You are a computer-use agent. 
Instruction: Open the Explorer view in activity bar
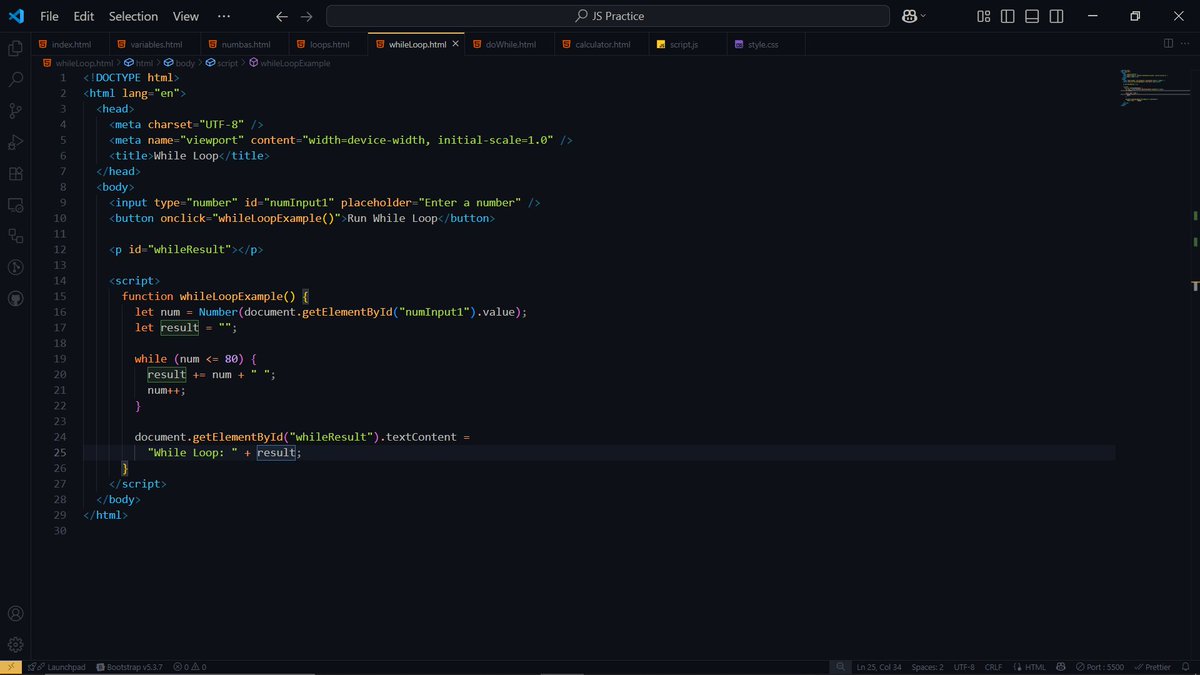coord(15,48)
